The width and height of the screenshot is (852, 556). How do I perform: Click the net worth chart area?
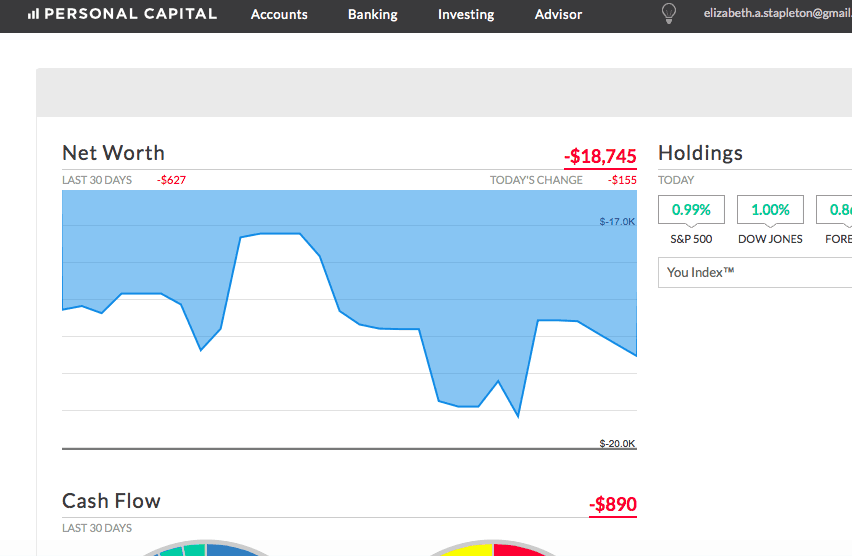349,320
